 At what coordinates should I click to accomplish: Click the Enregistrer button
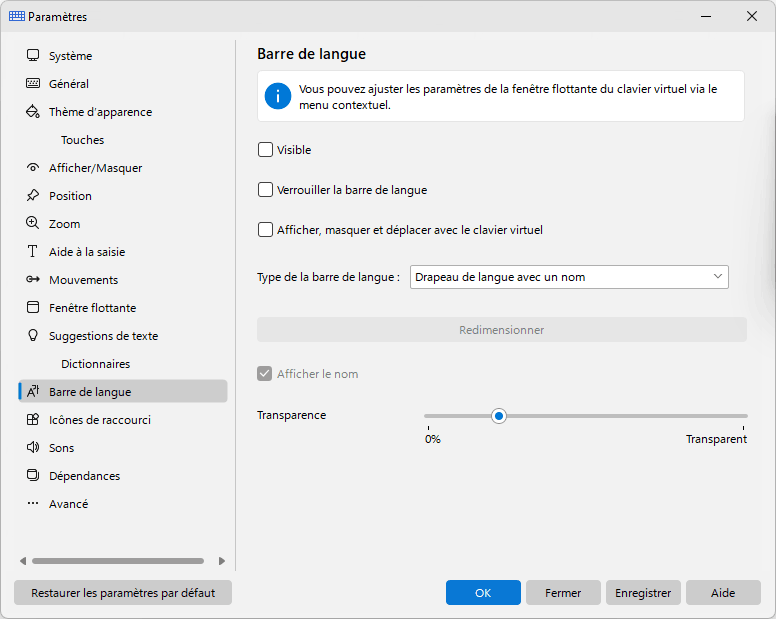(x=643, y=593)
